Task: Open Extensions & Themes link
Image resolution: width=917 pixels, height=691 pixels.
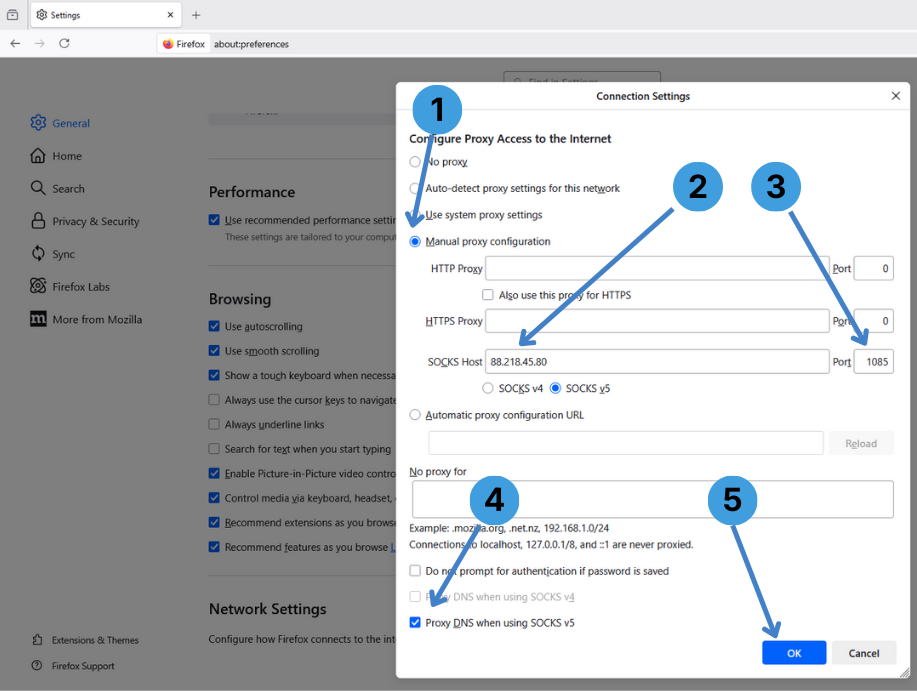Action: 86,640
